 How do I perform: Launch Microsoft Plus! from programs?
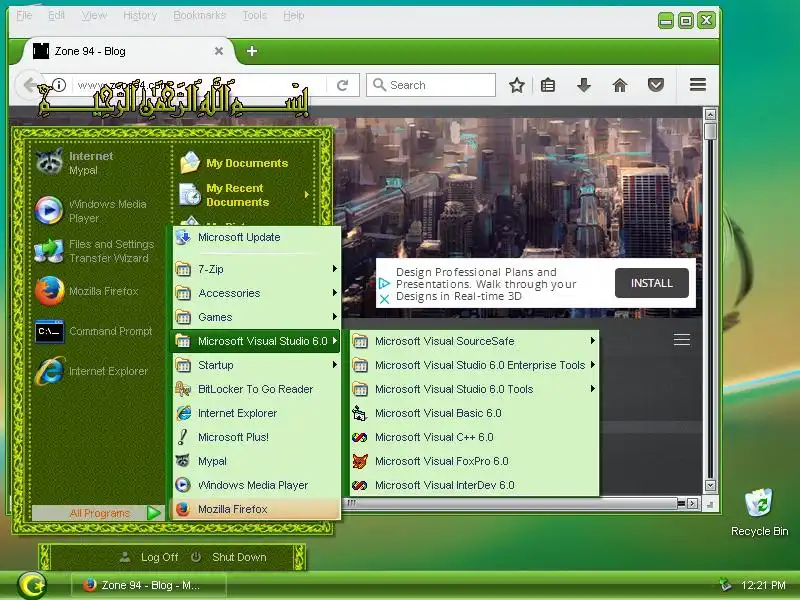(256, 437)
